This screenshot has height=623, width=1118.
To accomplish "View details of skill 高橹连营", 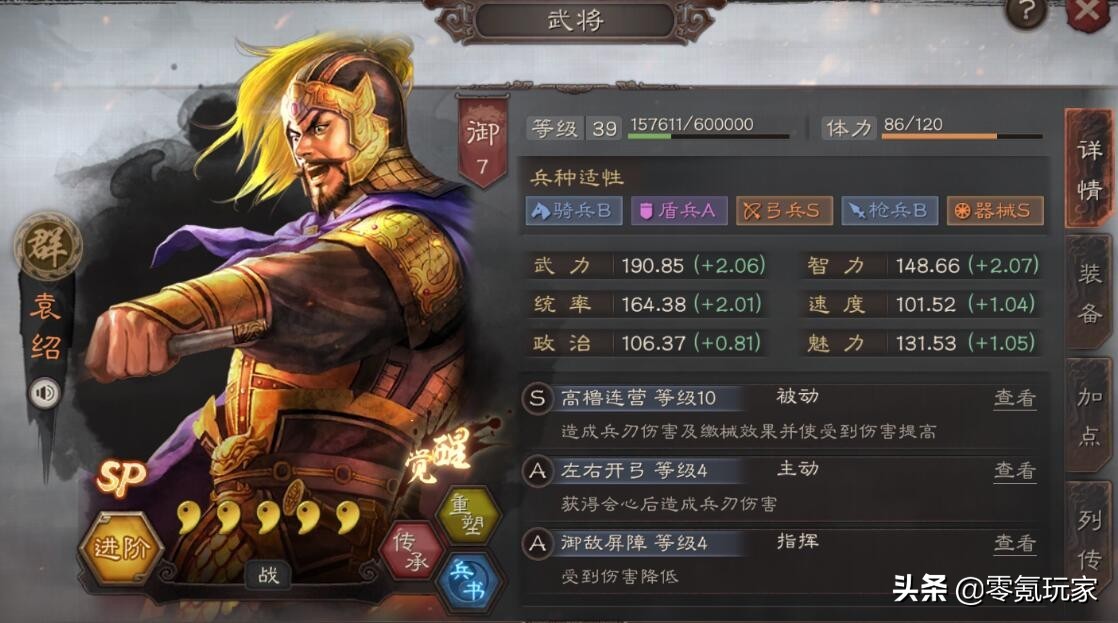I will (x=1015, y=398).
